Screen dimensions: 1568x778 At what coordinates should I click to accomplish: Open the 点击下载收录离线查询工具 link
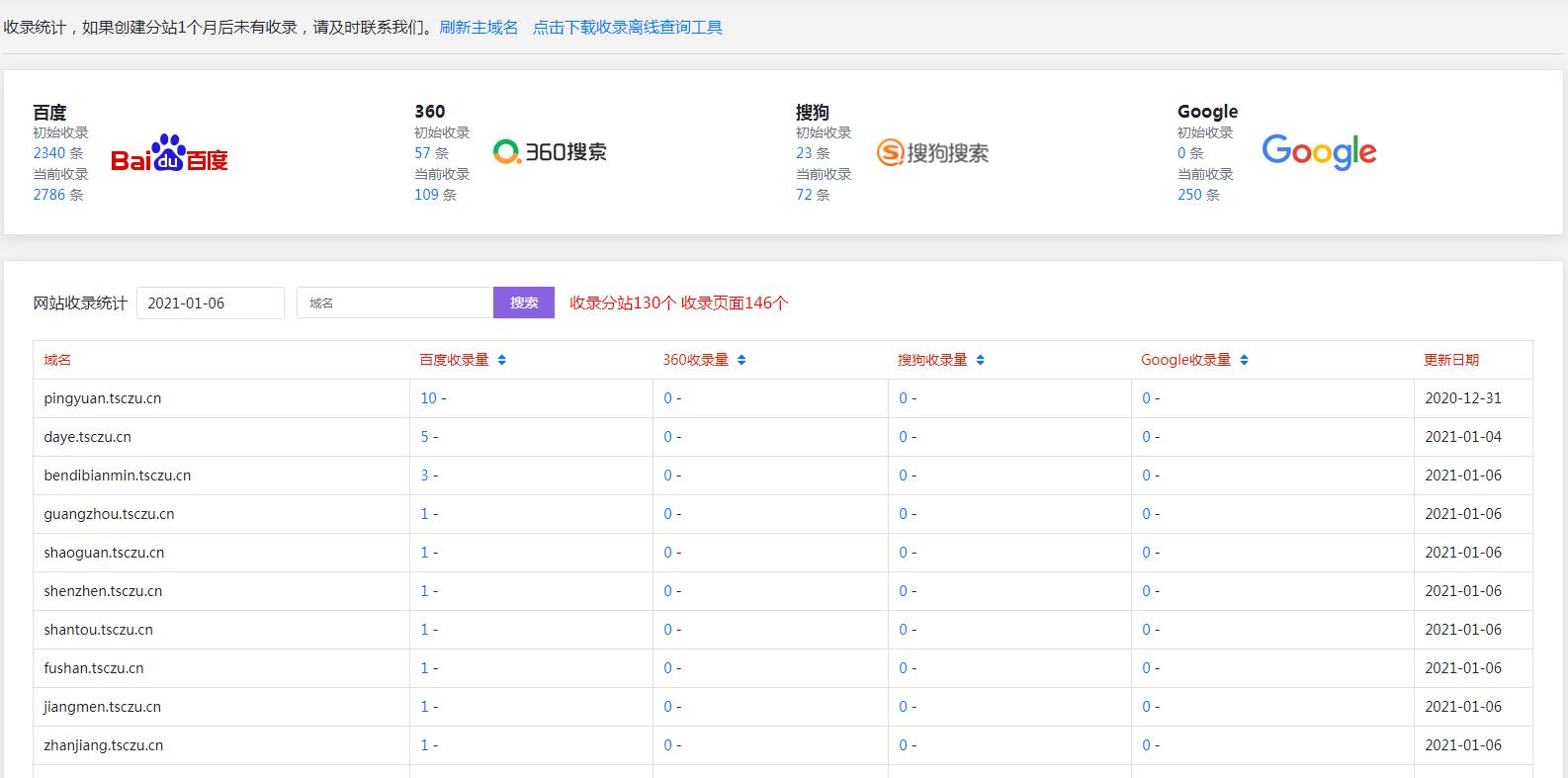628,28
